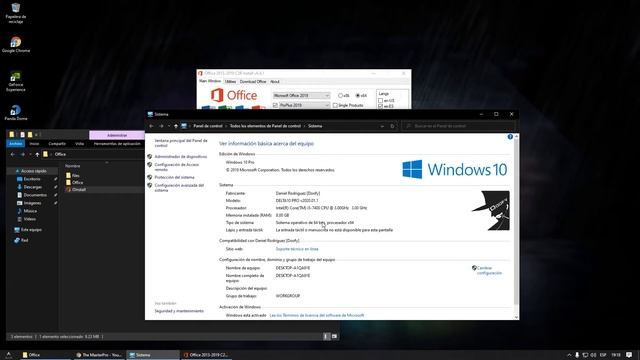Screen dimensions: 640x360
Task: Open the Google Chrome desktop icon
Action: 16,45
